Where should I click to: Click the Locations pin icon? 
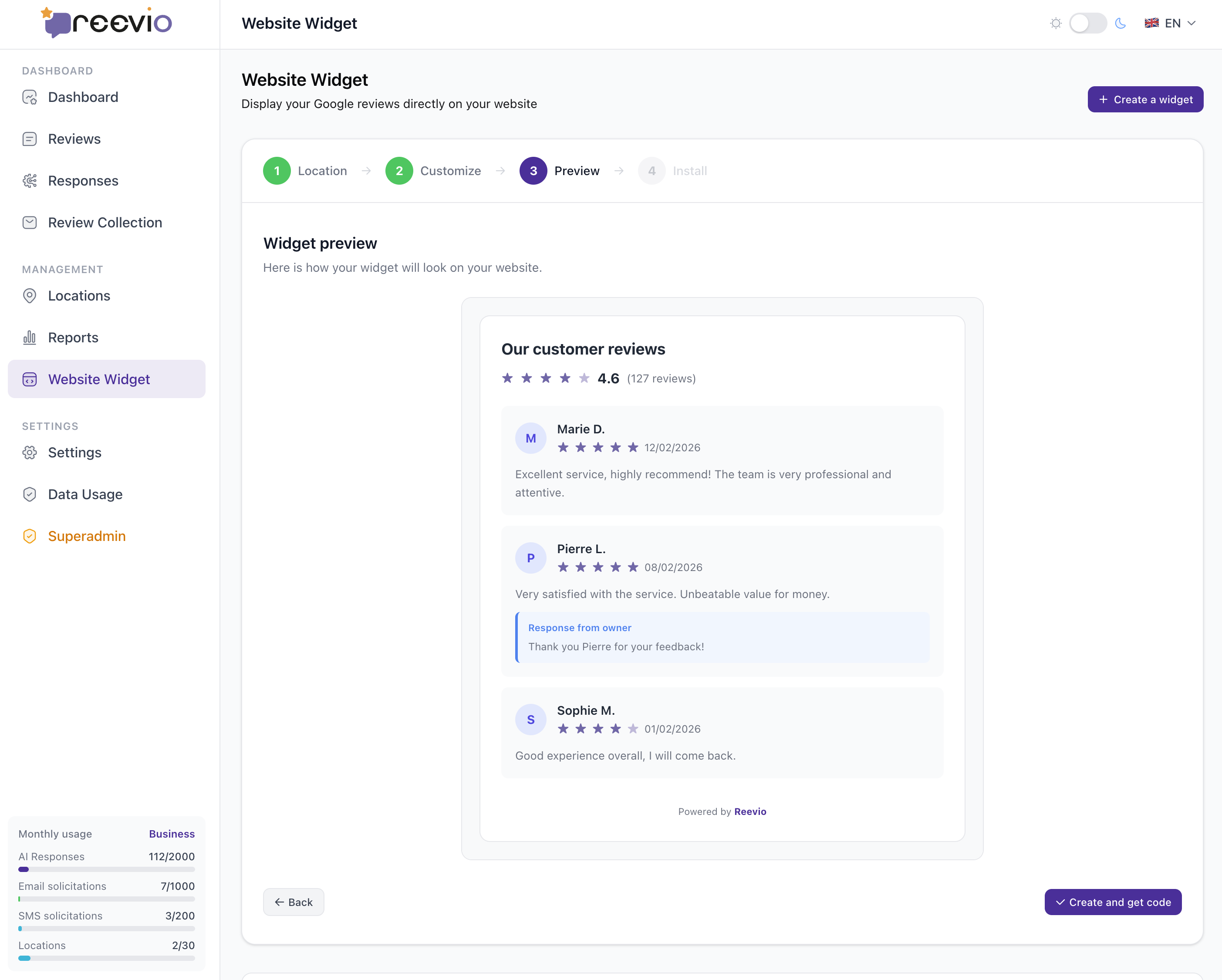coord(30,296)
